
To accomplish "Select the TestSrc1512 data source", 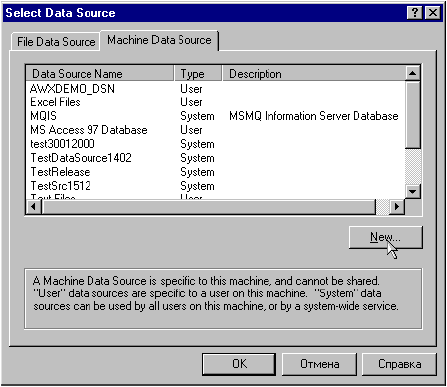I will tap(60, 186).
